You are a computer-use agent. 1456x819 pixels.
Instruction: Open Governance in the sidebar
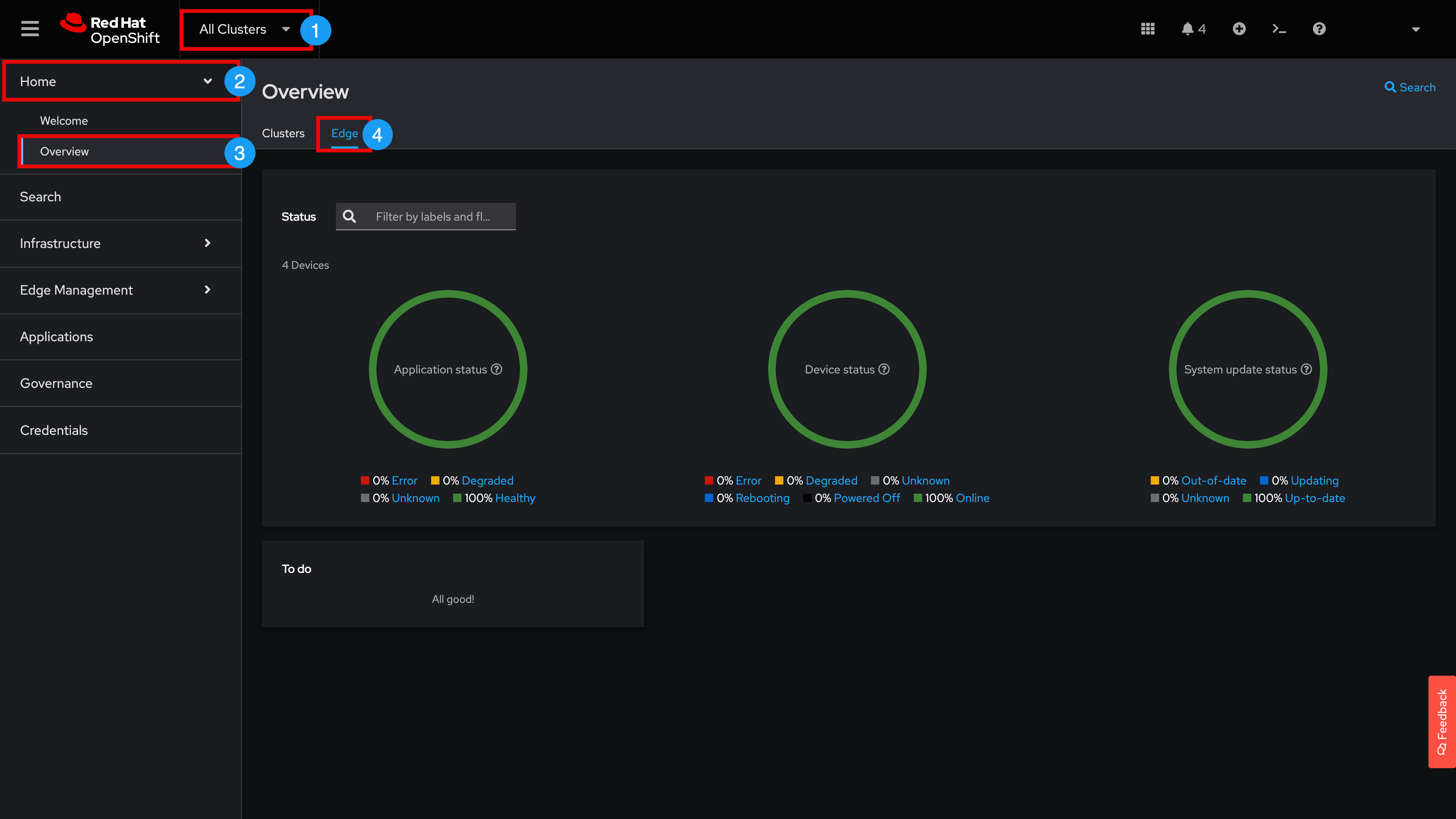(x=56, y=383)
